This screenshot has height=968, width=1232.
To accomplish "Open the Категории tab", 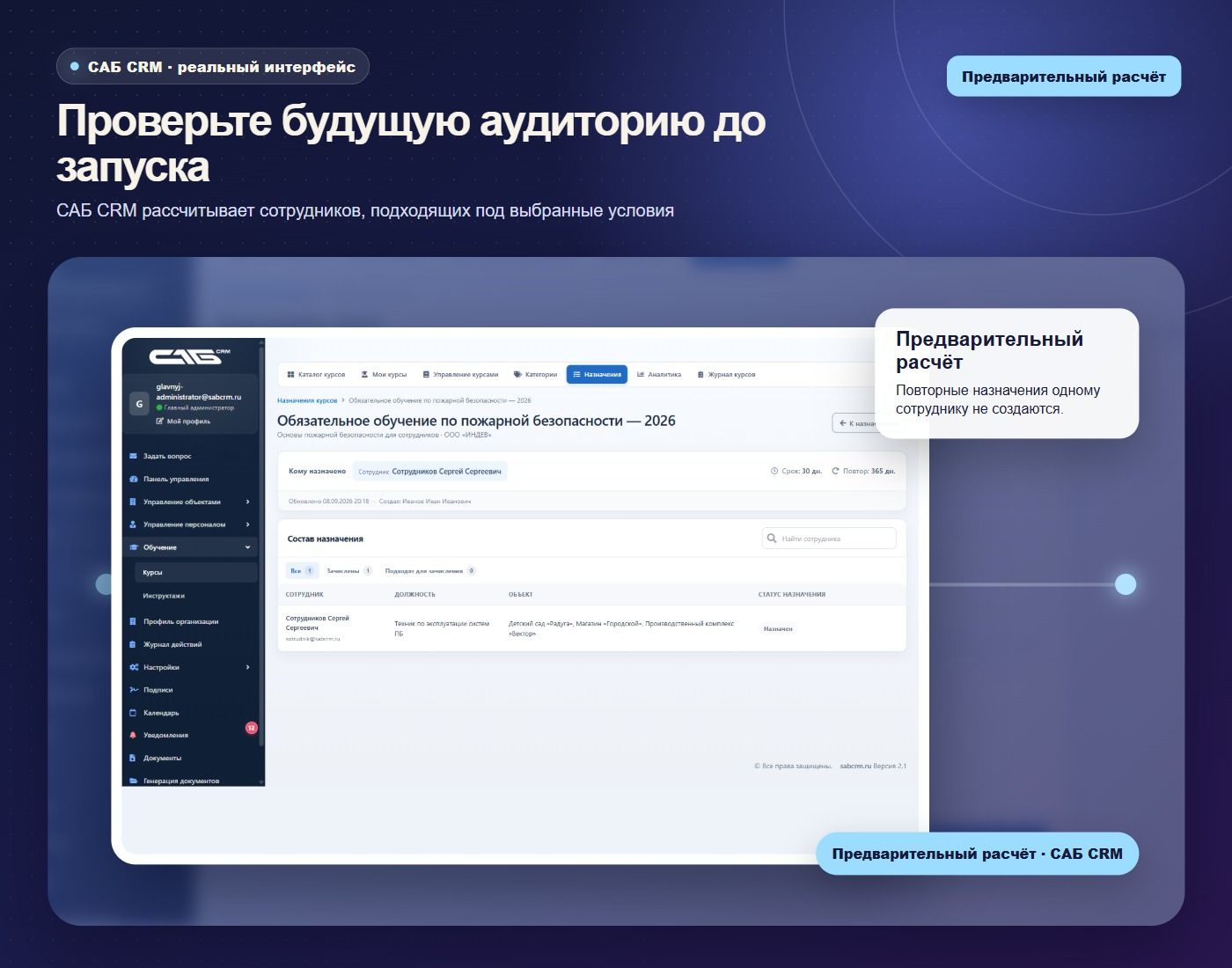I will tap(535, 375).
